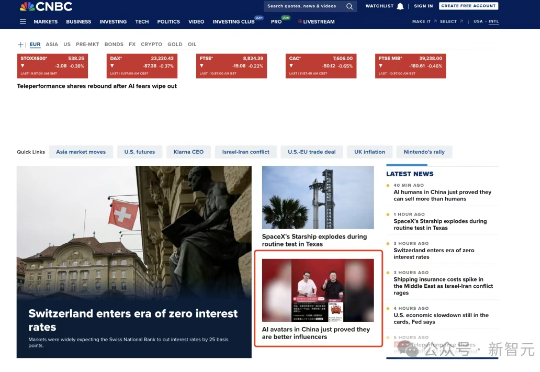Click the LATEST NEWS heading

(x=410, y=174)
